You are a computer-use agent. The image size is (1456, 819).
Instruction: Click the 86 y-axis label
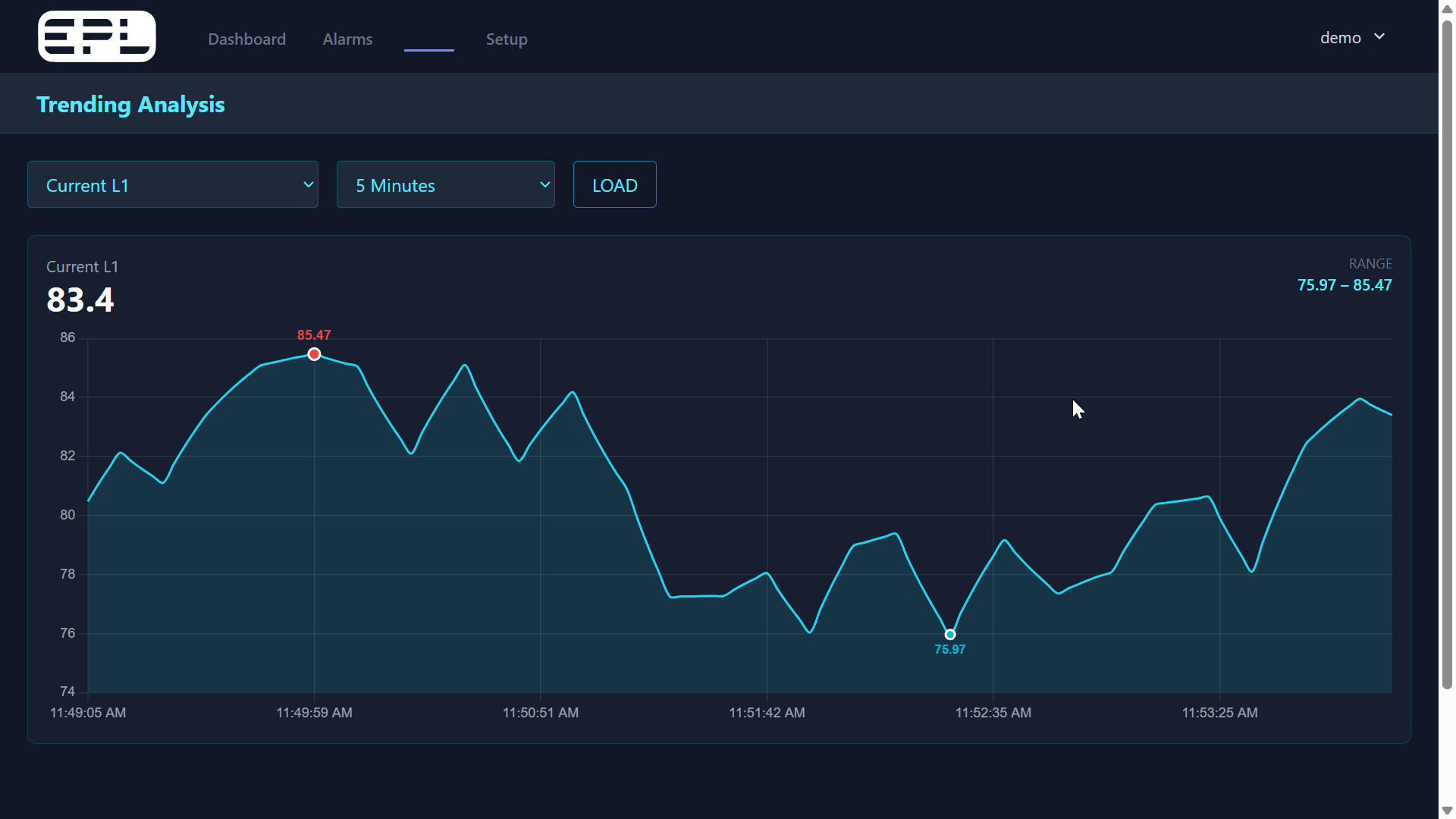(67, 337)
